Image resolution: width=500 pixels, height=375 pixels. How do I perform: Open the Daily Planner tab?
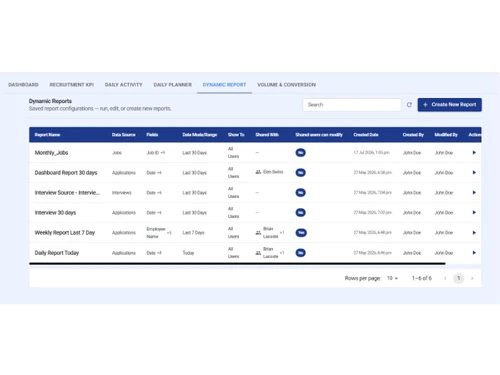click(173, 85)
